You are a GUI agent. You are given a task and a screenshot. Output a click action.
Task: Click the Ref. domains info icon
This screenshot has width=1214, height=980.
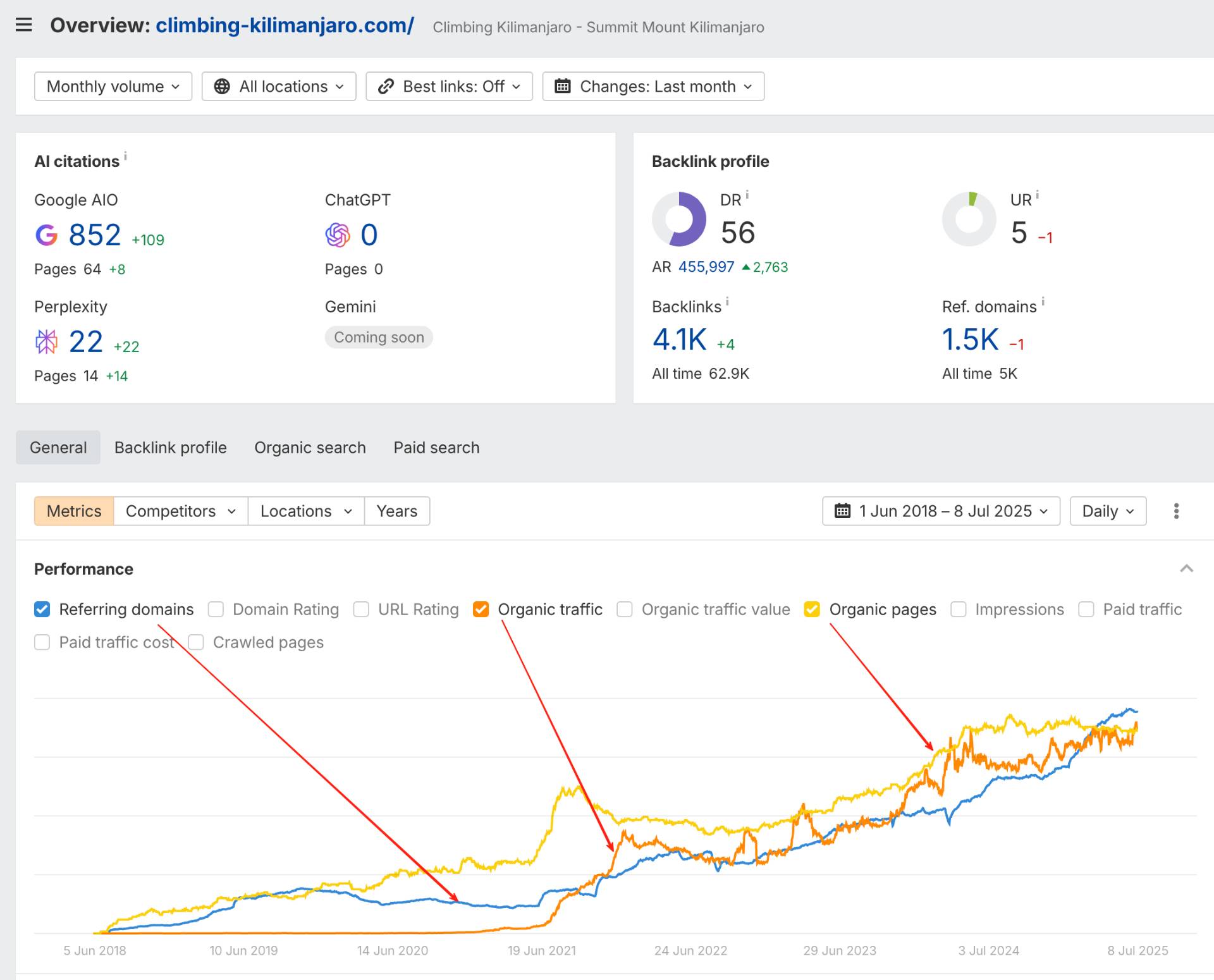click(x=1043, y=302)
